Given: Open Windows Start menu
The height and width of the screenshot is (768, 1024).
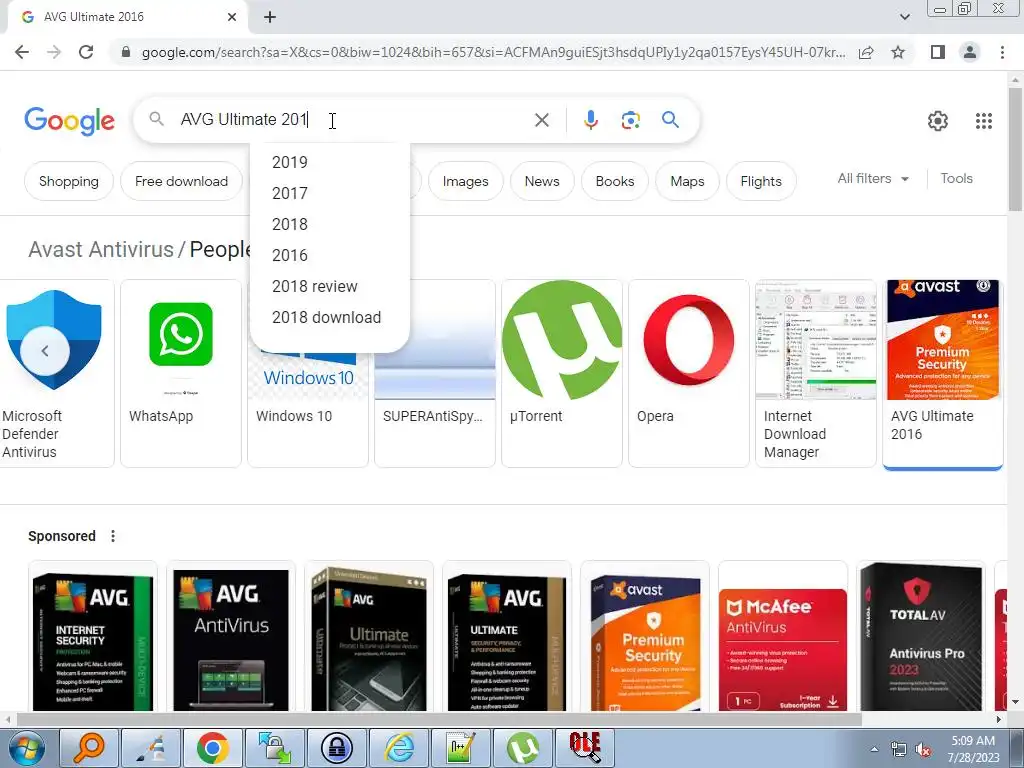Looking at the screenshot, I should tap(27, 748).
